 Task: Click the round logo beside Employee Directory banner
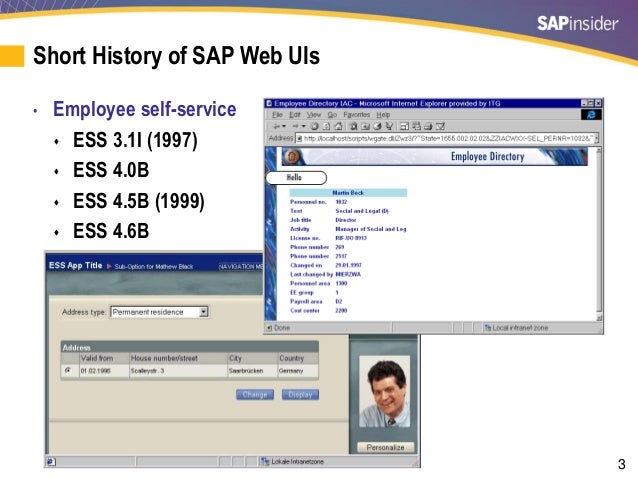tap(292, 156)
